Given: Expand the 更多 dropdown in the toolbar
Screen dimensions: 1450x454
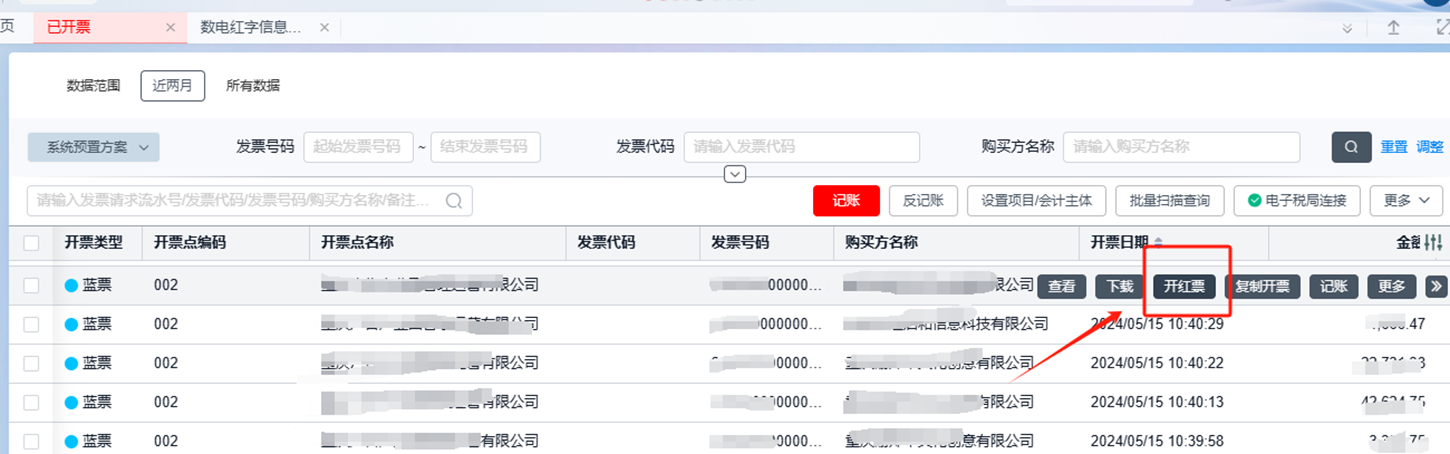Looking at the screenshot, I should point(1406,201).
